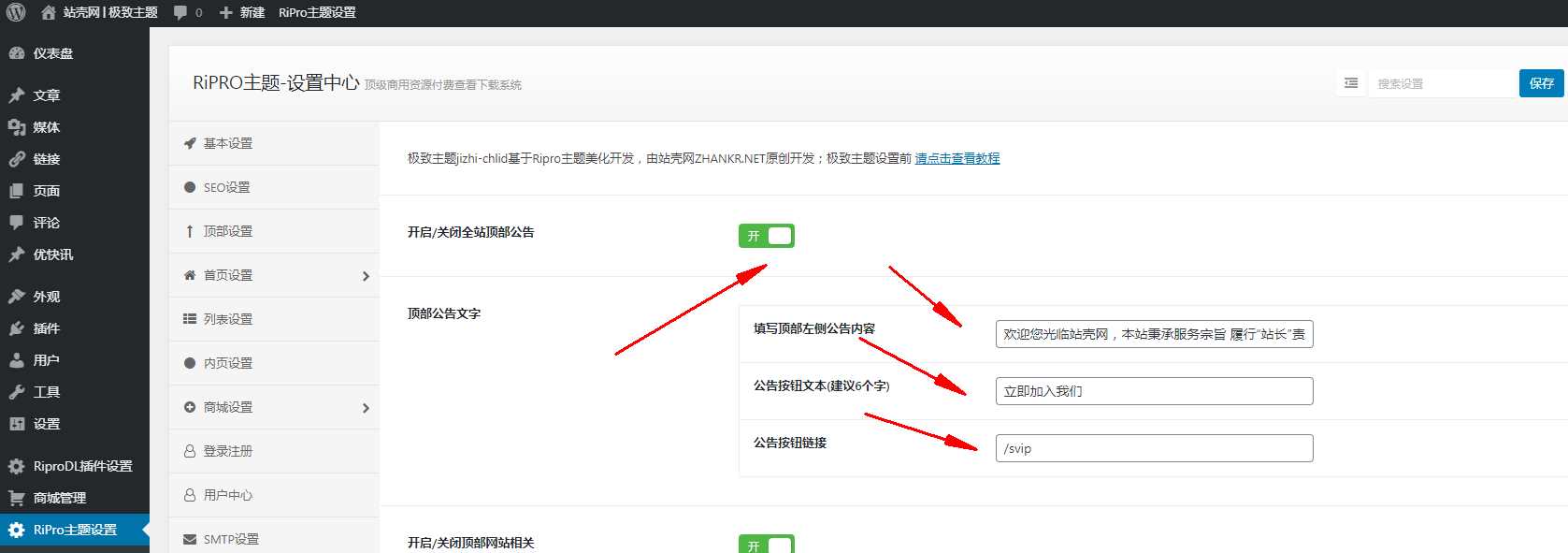This screenshot has height=553, width=1568.
Task: Open RiPro主题设置 in the admin bar
Action: [x=317, y=13]
